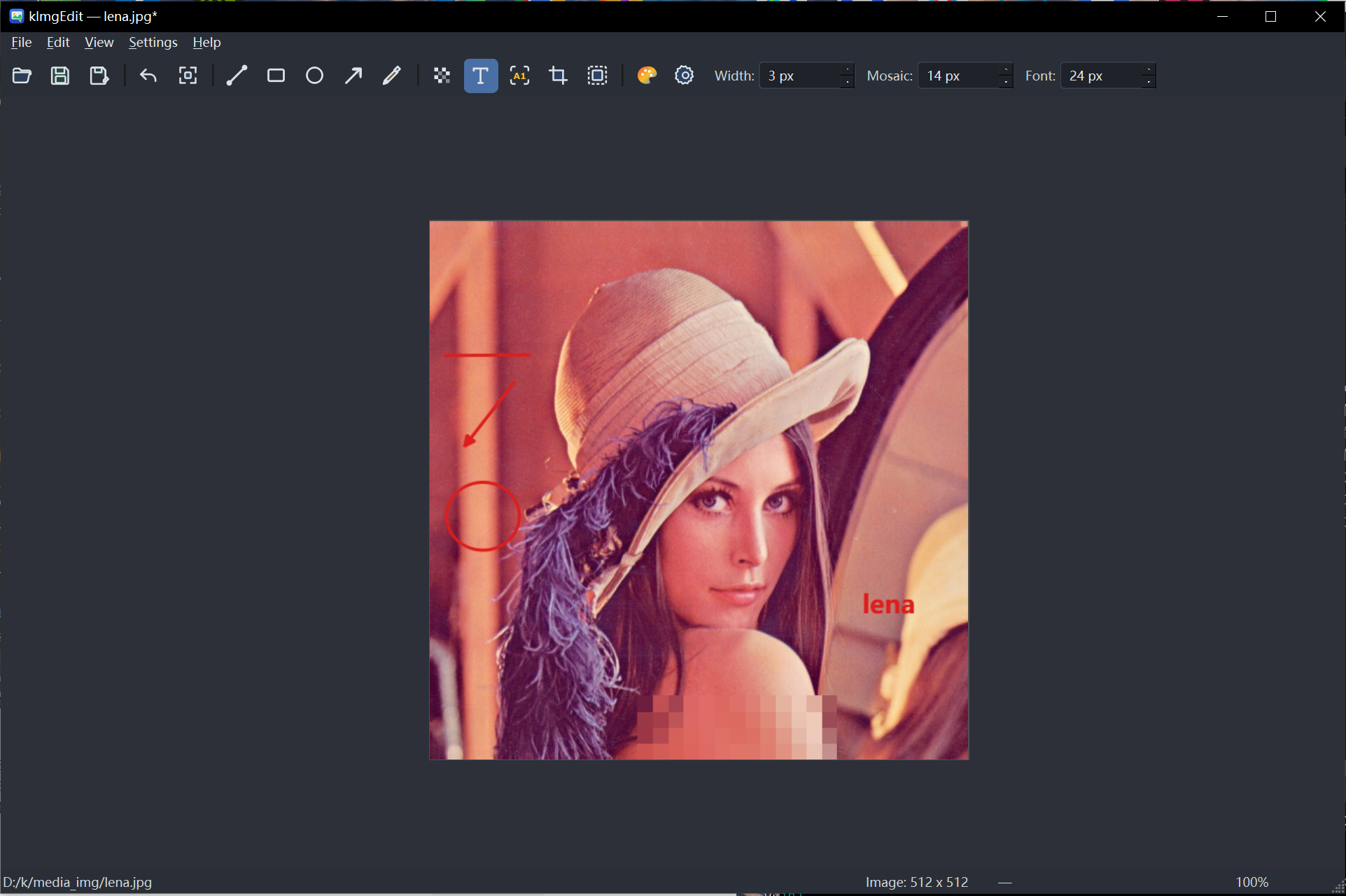1346x896 pixels.
Task: Save the image with floppy icon
Action: point(60,76)
